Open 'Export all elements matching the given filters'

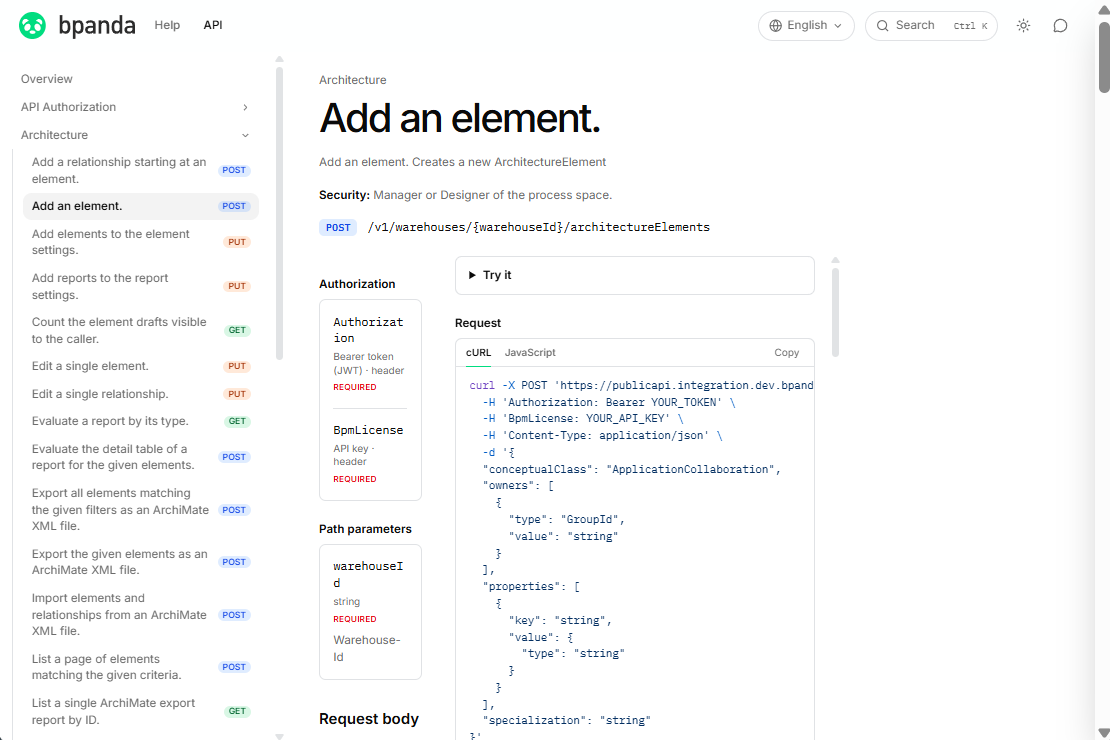tap(141, 509)
